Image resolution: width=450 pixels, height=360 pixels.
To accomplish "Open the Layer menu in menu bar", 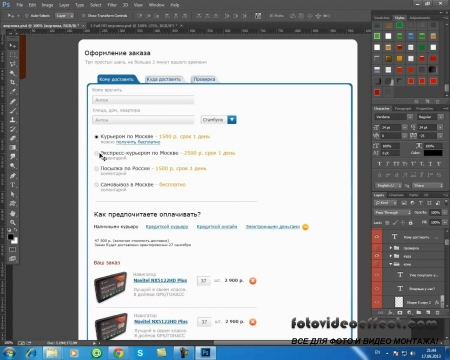I will coord(64,5).
